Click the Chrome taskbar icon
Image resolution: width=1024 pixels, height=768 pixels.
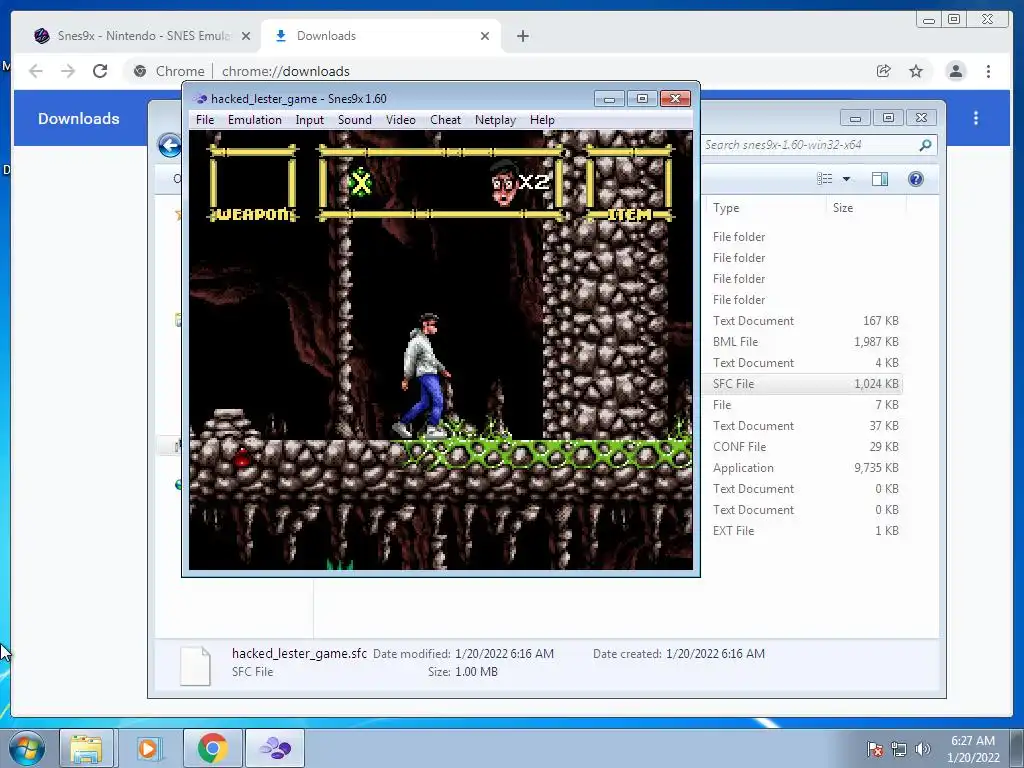[212, 748]
